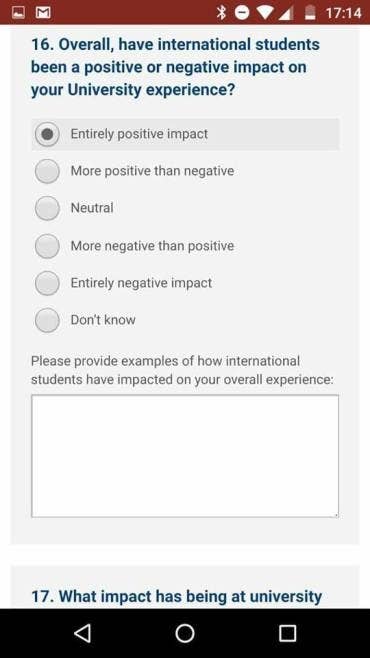Screen dimensions: 370x658
Task: Tap the Gmail notification icon
Action: [x=43, y=13]
